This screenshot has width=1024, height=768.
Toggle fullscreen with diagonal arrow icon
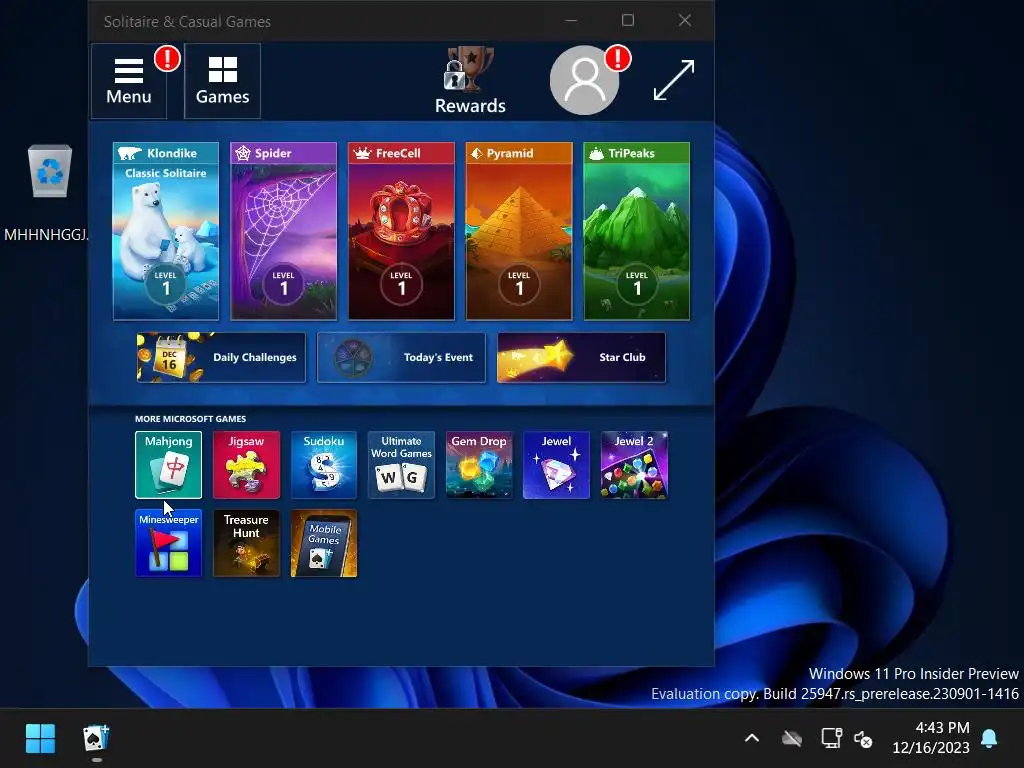[x=674, y=80]
